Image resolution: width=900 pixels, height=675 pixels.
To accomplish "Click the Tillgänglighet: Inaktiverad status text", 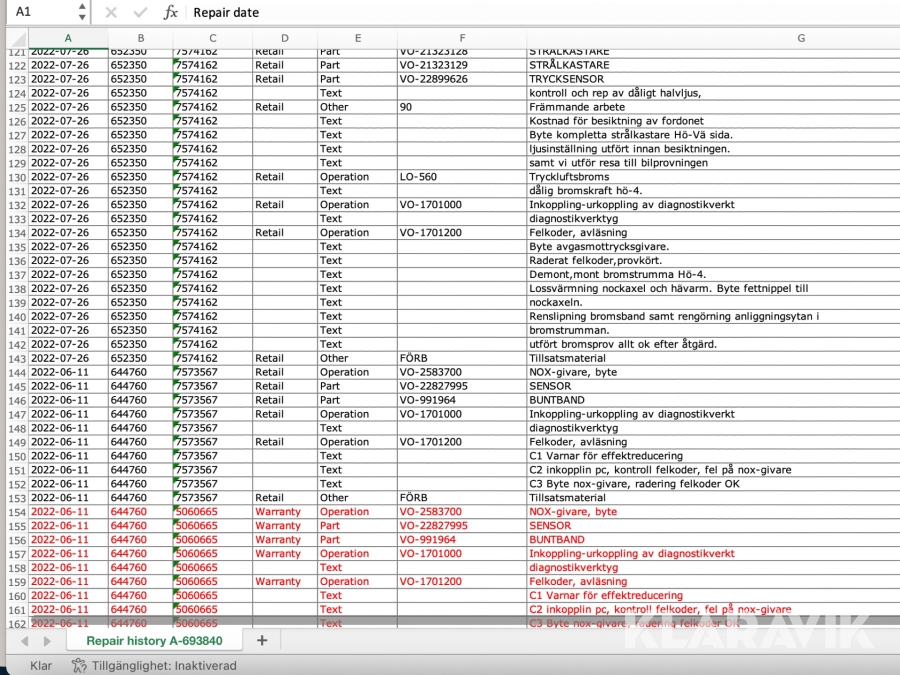I will pyautogui.click(x=164, y=665).
